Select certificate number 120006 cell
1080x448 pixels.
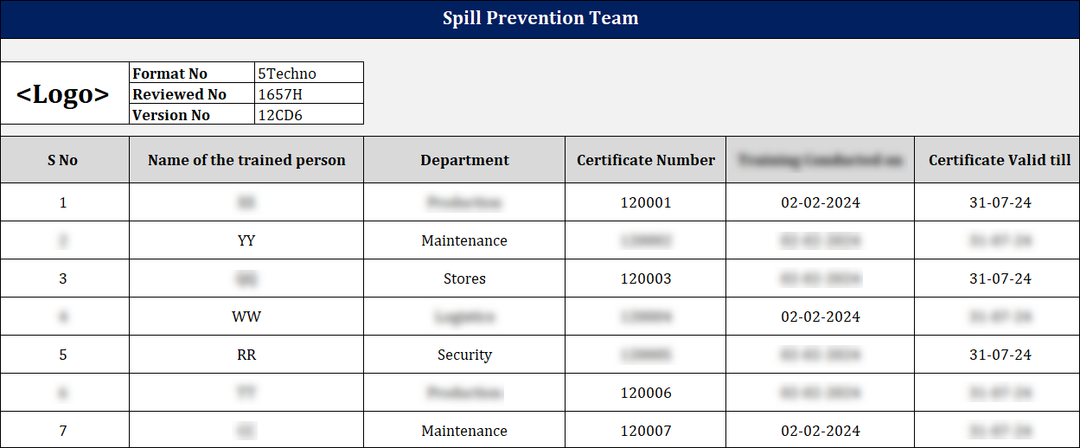click(x=645, y=393)
